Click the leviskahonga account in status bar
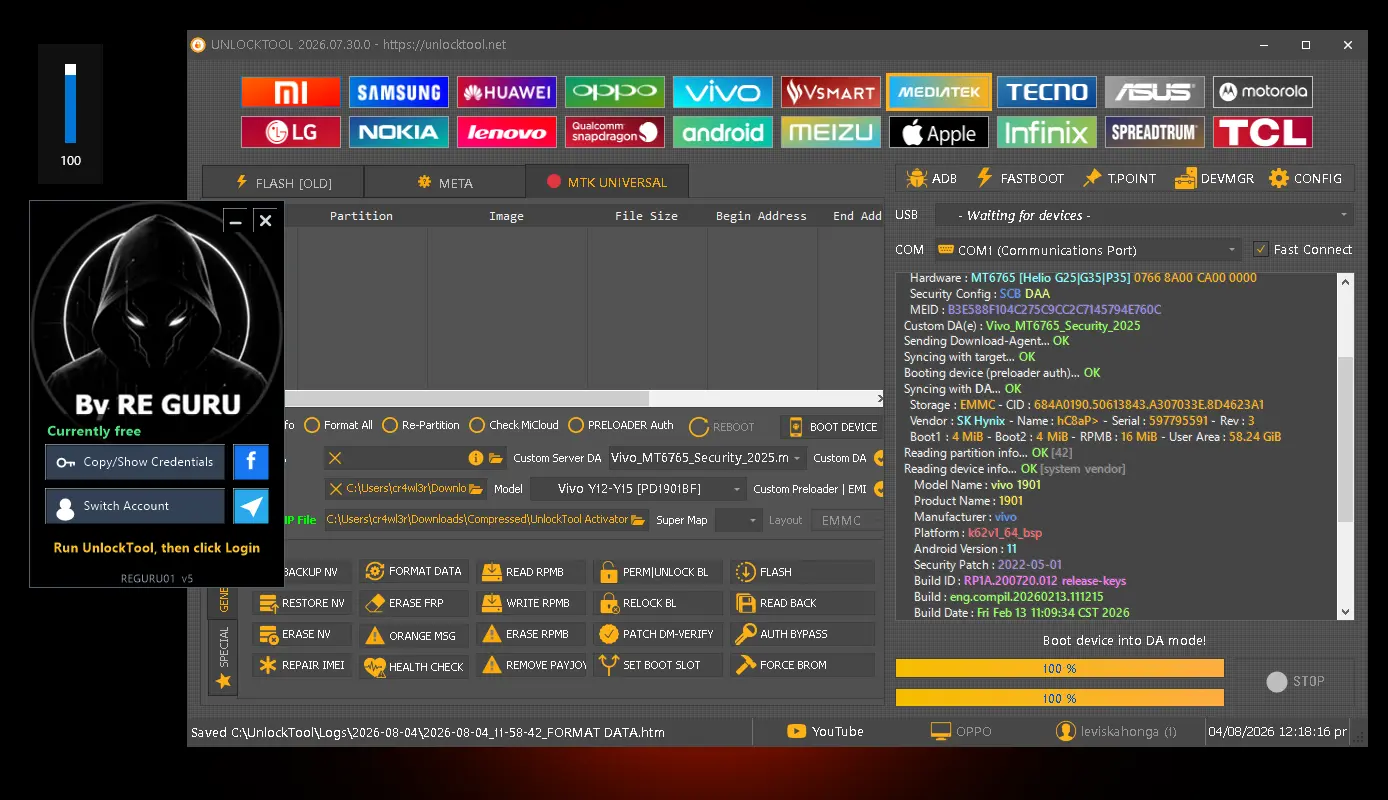1388x800 pixels. 1116,732
